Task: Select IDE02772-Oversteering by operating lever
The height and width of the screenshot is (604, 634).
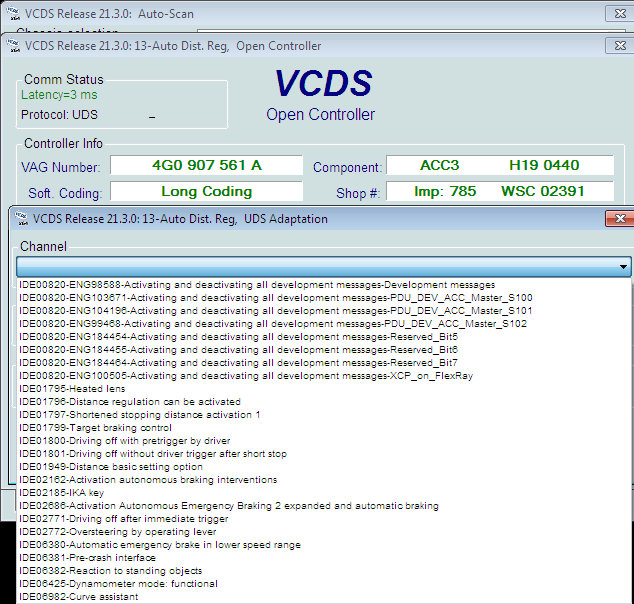Action: click(323, 532)
